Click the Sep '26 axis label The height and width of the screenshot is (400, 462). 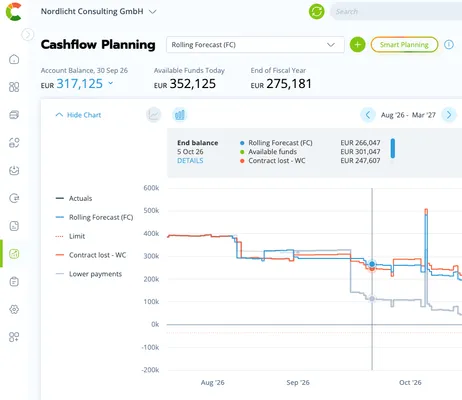point(298,383)
